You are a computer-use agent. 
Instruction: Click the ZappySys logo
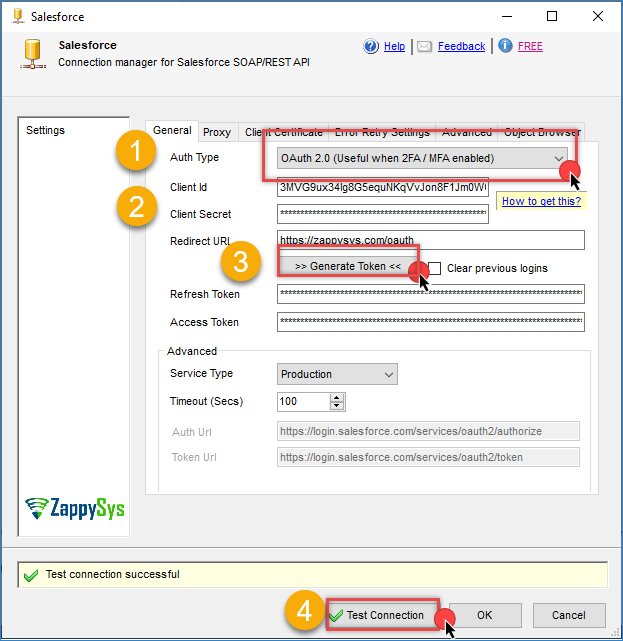click(74, 509)
